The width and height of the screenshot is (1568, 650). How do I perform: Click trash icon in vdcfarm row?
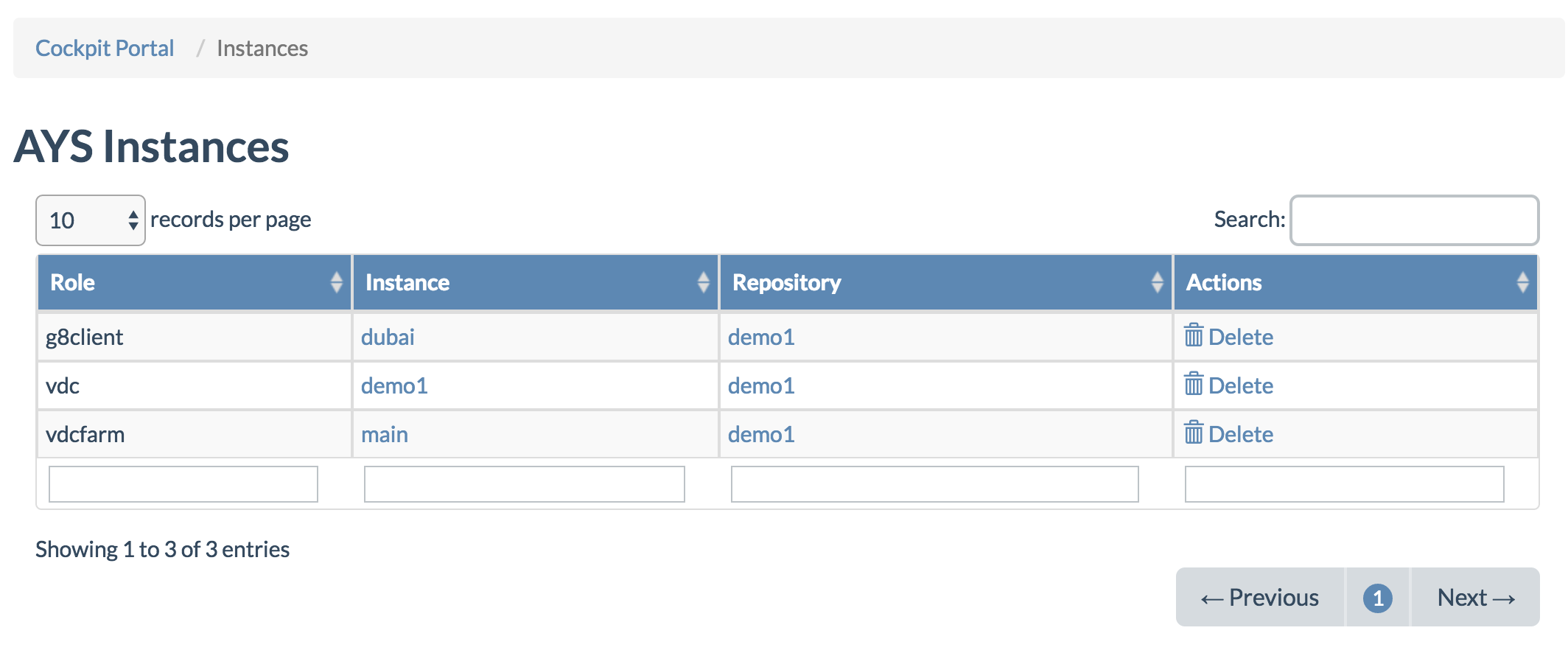click(1193, 433)
